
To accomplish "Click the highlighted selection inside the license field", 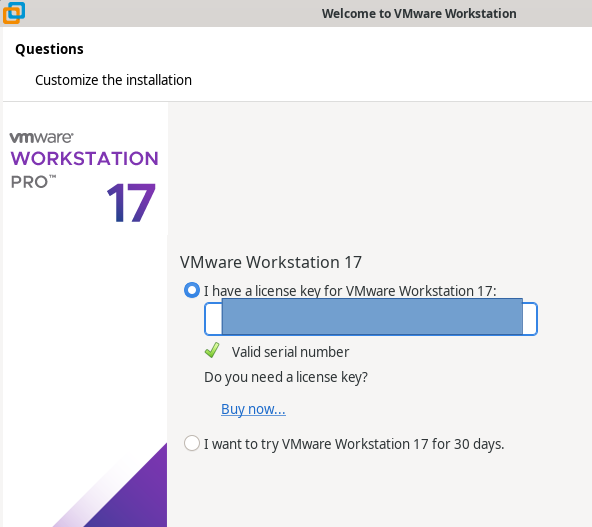I will 372,316.
